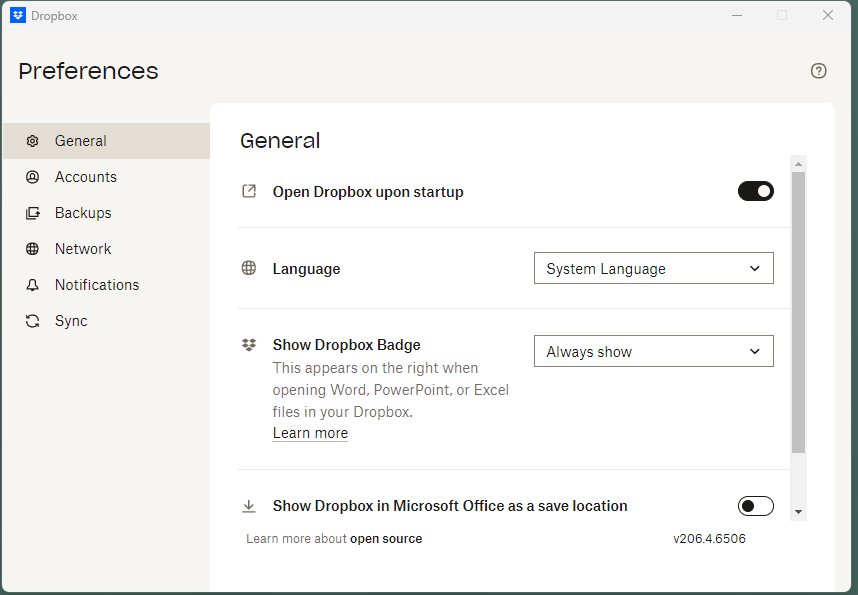
Task: Toggle Open Dropbox upon startup off
Action: click(x=756, y=191)
